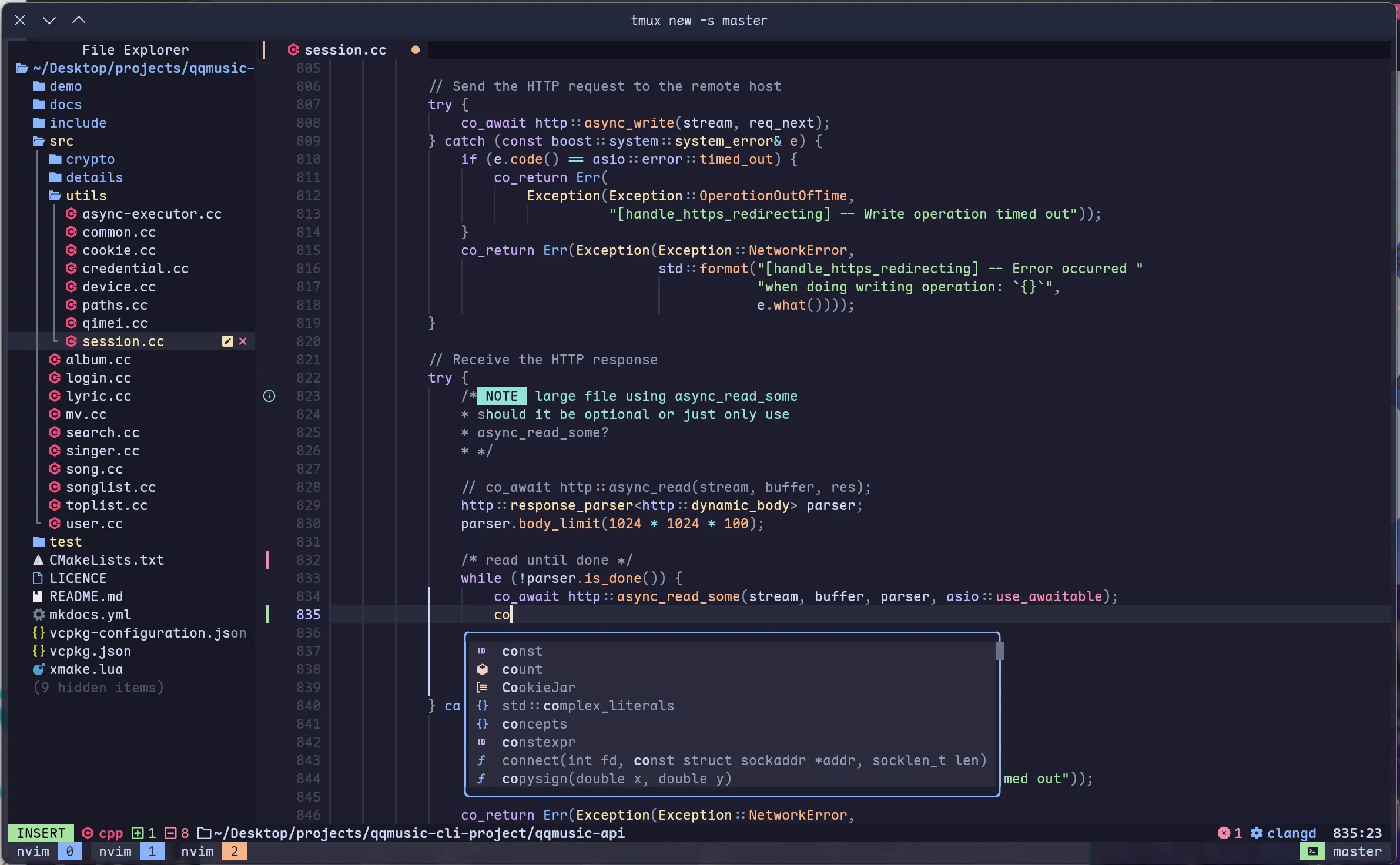Click the modified pencil icon on session.cc
The image size is (1400, 865).
[227, 341]
